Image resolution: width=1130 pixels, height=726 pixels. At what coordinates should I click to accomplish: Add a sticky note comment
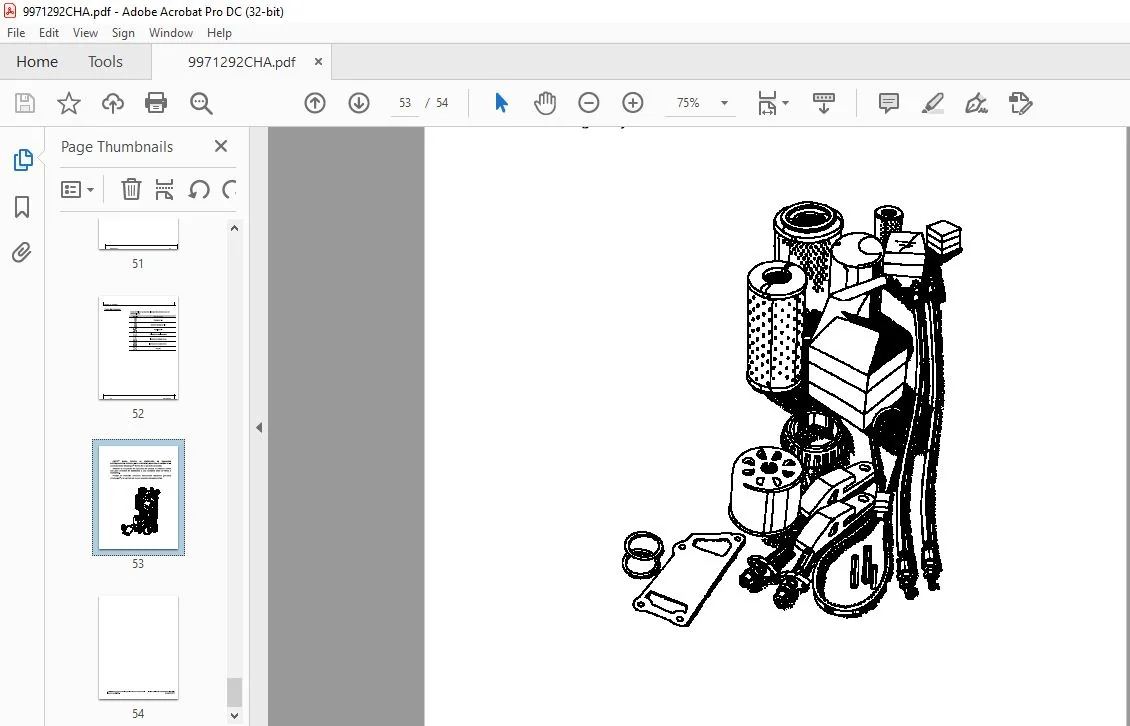point(889,103)
